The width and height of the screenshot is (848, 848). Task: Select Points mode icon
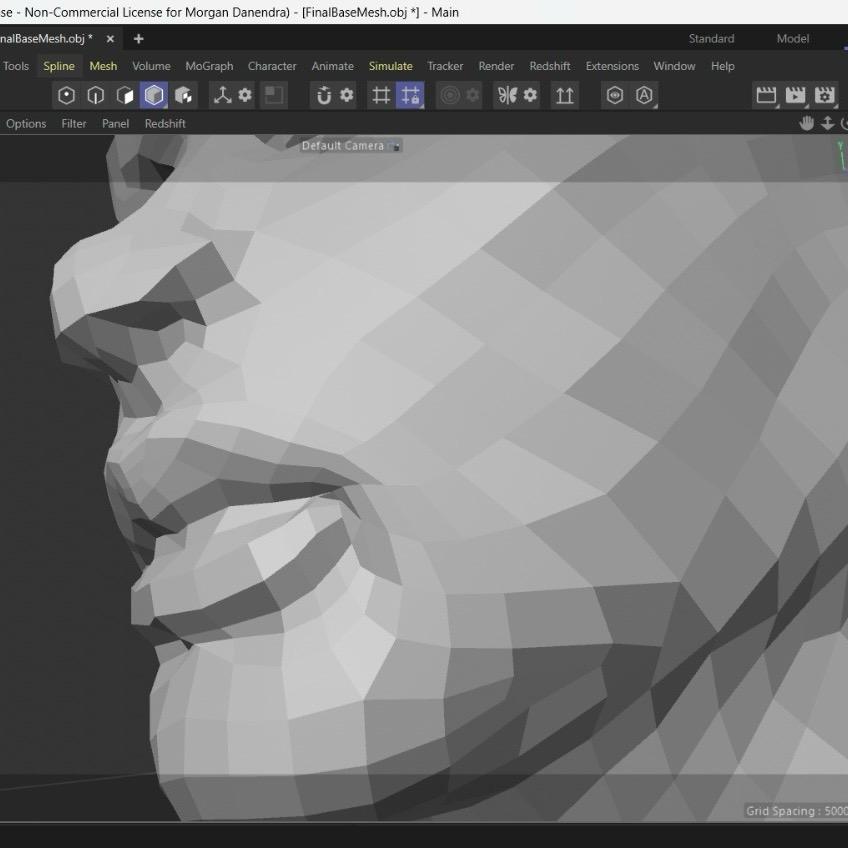point(67,96)
